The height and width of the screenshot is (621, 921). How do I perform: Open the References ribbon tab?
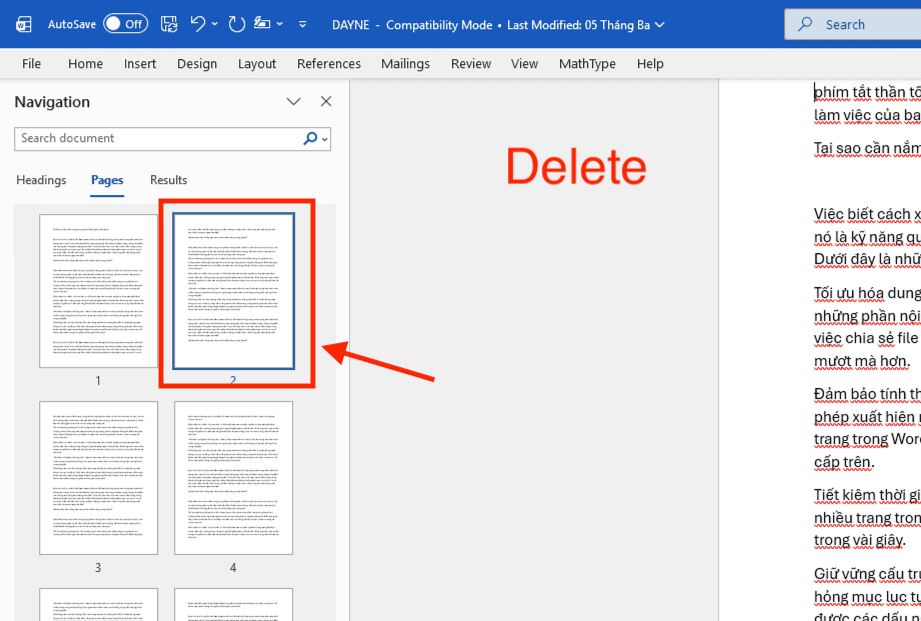(329, 63)
